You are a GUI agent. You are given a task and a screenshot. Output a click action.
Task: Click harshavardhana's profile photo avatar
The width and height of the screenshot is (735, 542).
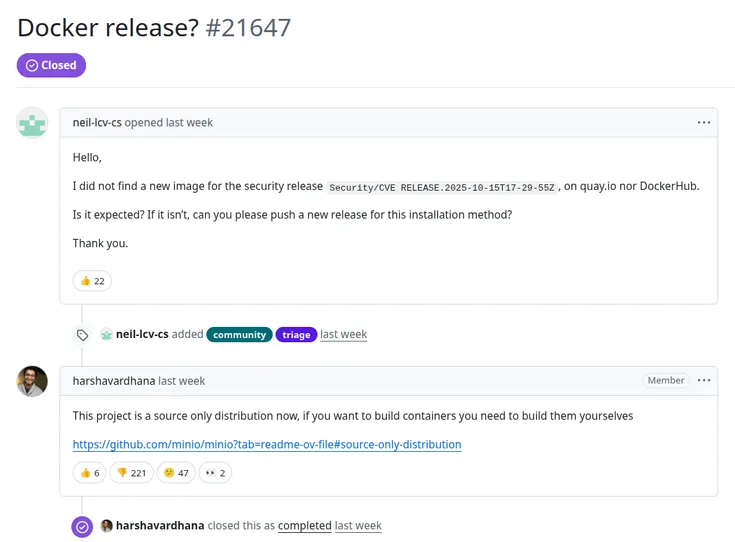pyautogui.click(x=32, y=381)
